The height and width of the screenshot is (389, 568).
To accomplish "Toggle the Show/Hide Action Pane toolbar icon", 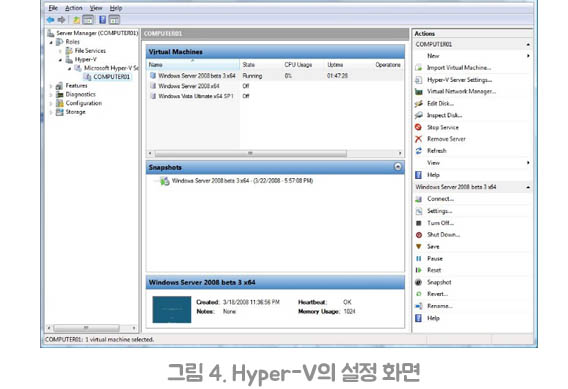I will (114, 20).
